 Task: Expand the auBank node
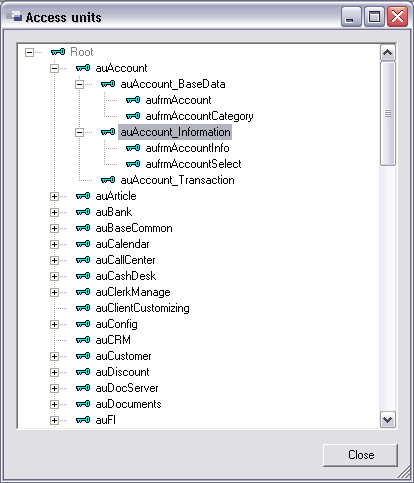[54, 212]
